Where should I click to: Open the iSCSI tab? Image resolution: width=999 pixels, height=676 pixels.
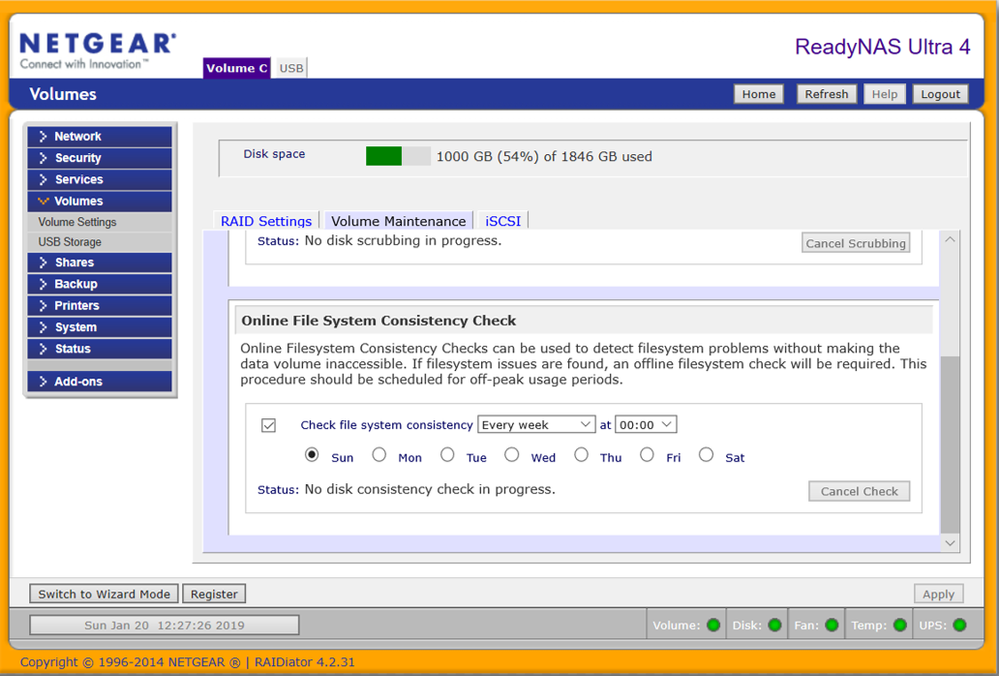pos(503,221)
